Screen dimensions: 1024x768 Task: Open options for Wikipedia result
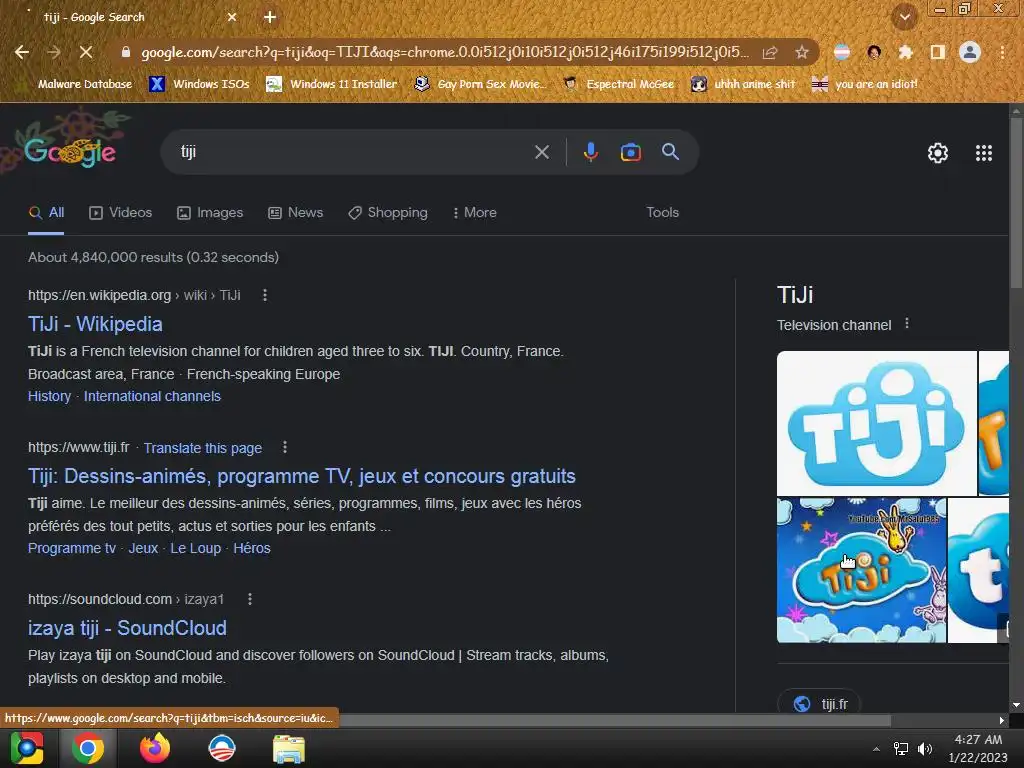(264, 295)
